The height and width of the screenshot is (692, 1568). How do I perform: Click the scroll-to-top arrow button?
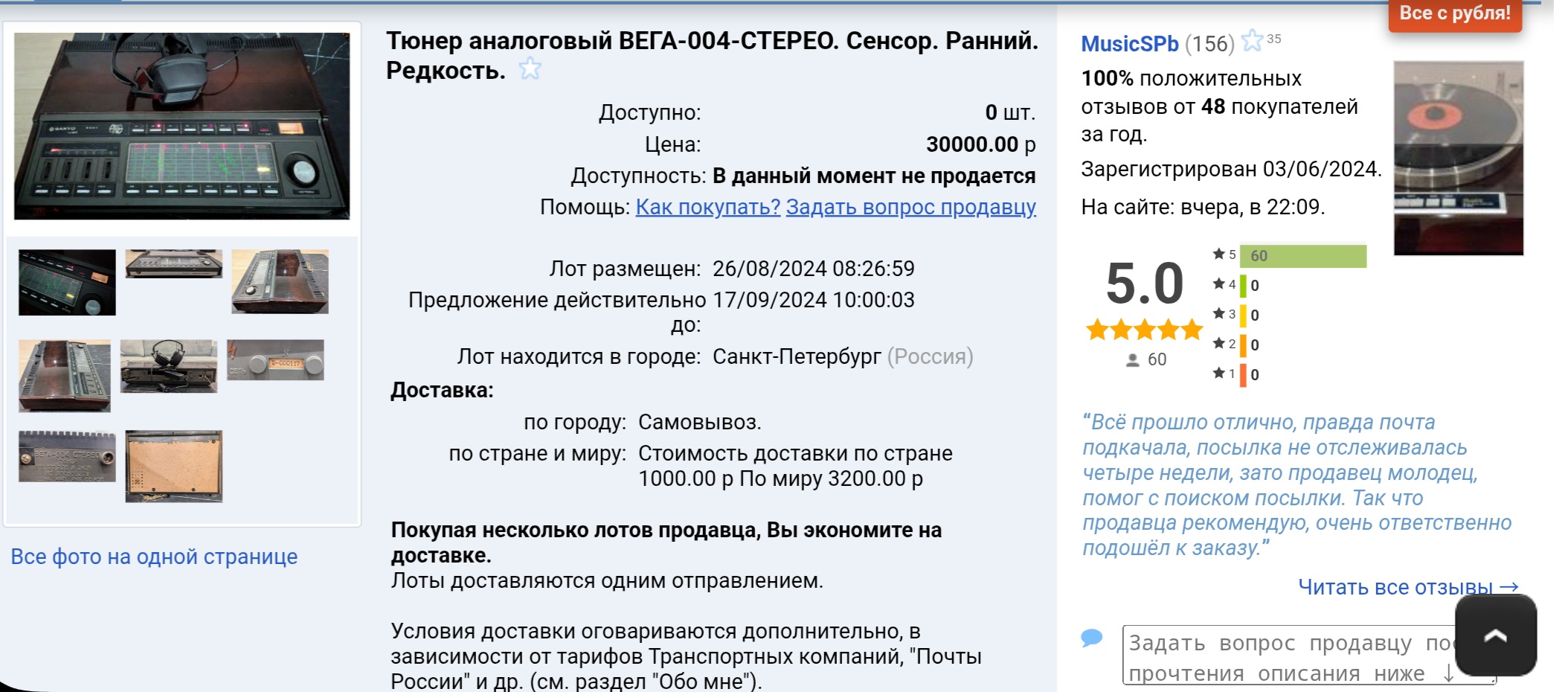[1495, 635]
